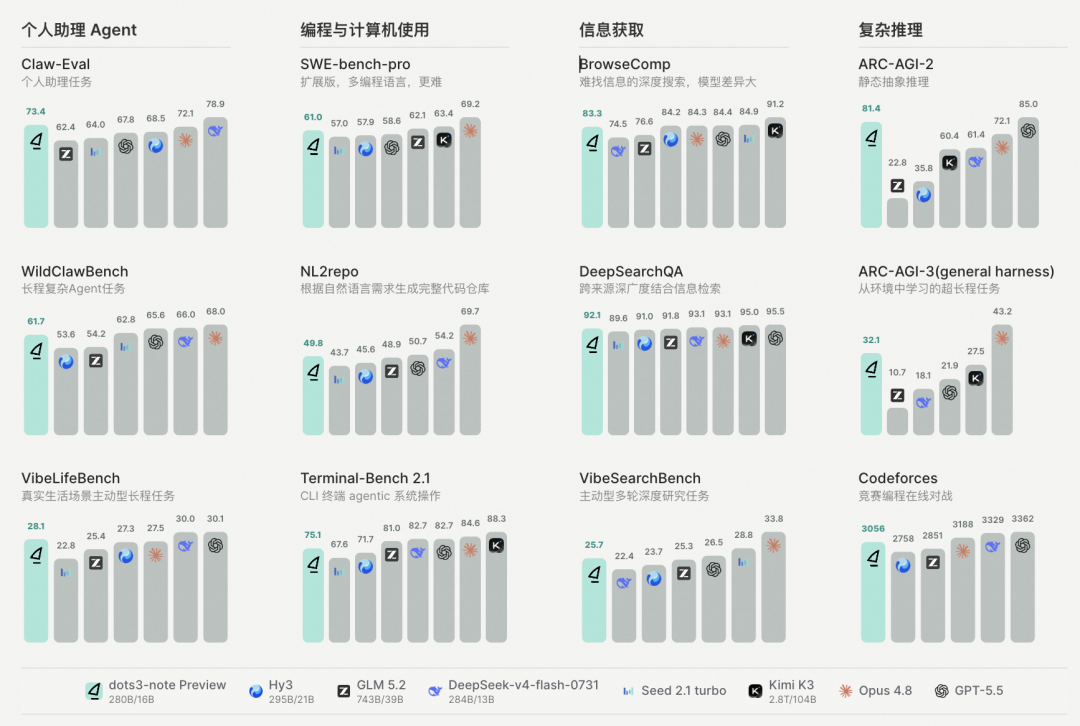Image resolution: width=1080 pixels, height=726 pixels.
Task: Click the GPT-5.5 legend icon
Action: point(941,691)
